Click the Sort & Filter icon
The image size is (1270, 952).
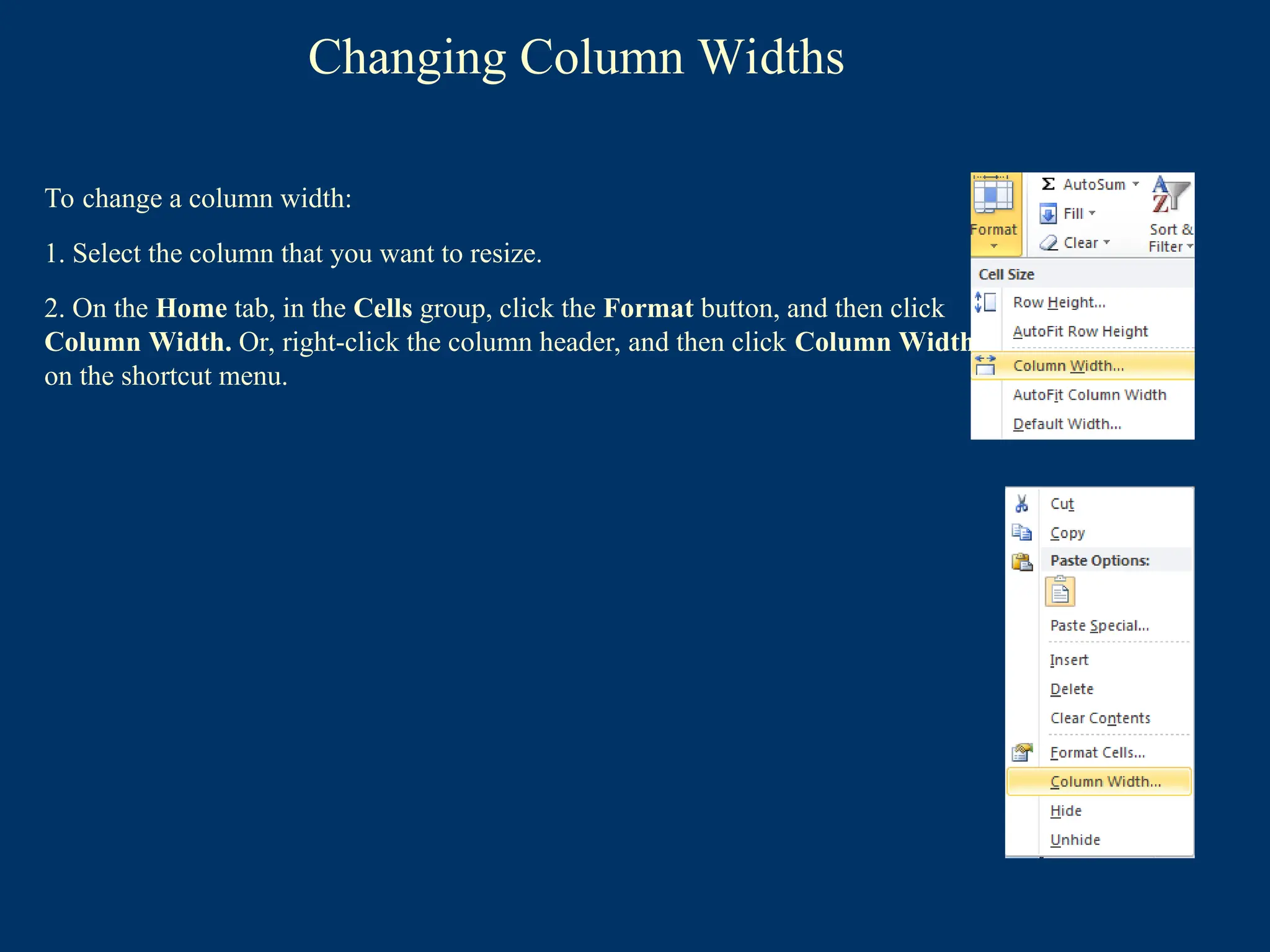point(1171,195)
